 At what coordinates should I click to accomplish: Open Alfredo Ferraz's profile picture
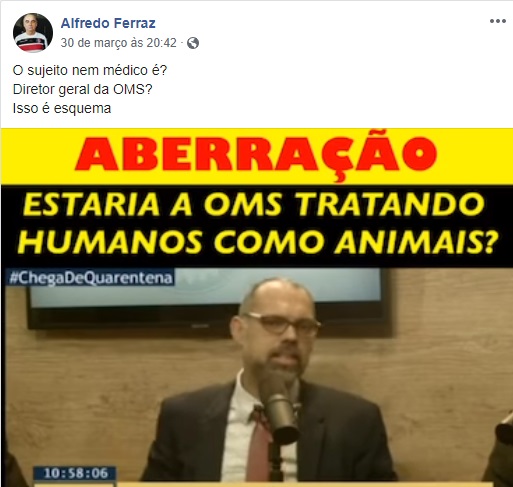point(33,33)
